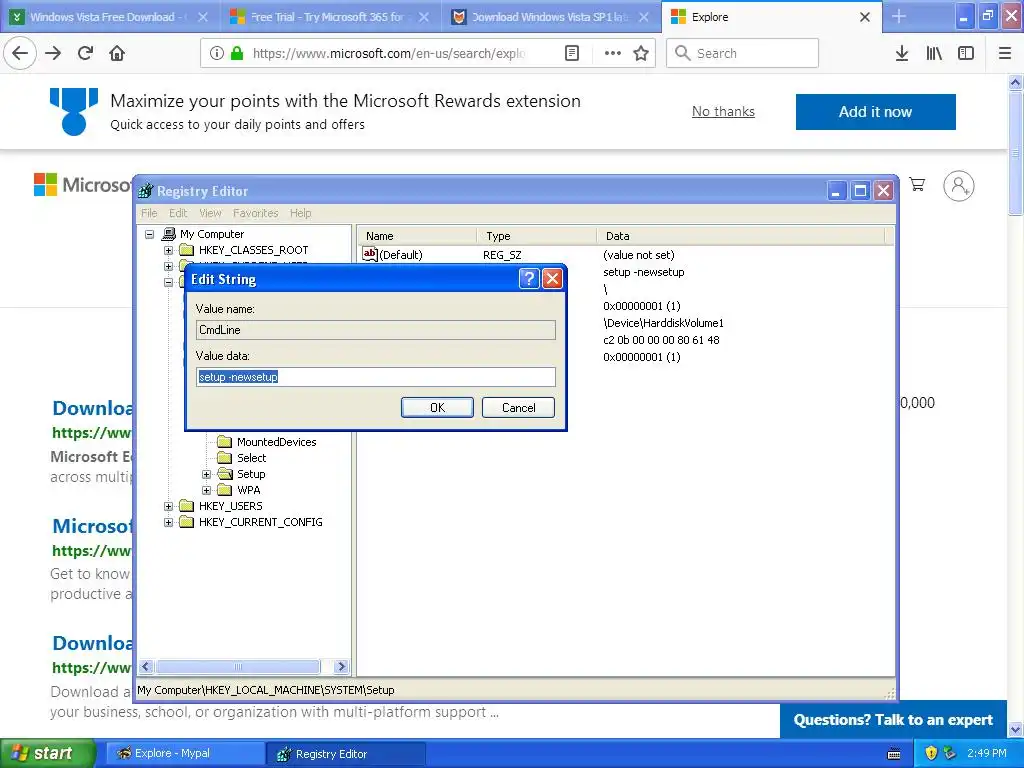
Task: Open the browser hamburger menu
Action: 1005,53
